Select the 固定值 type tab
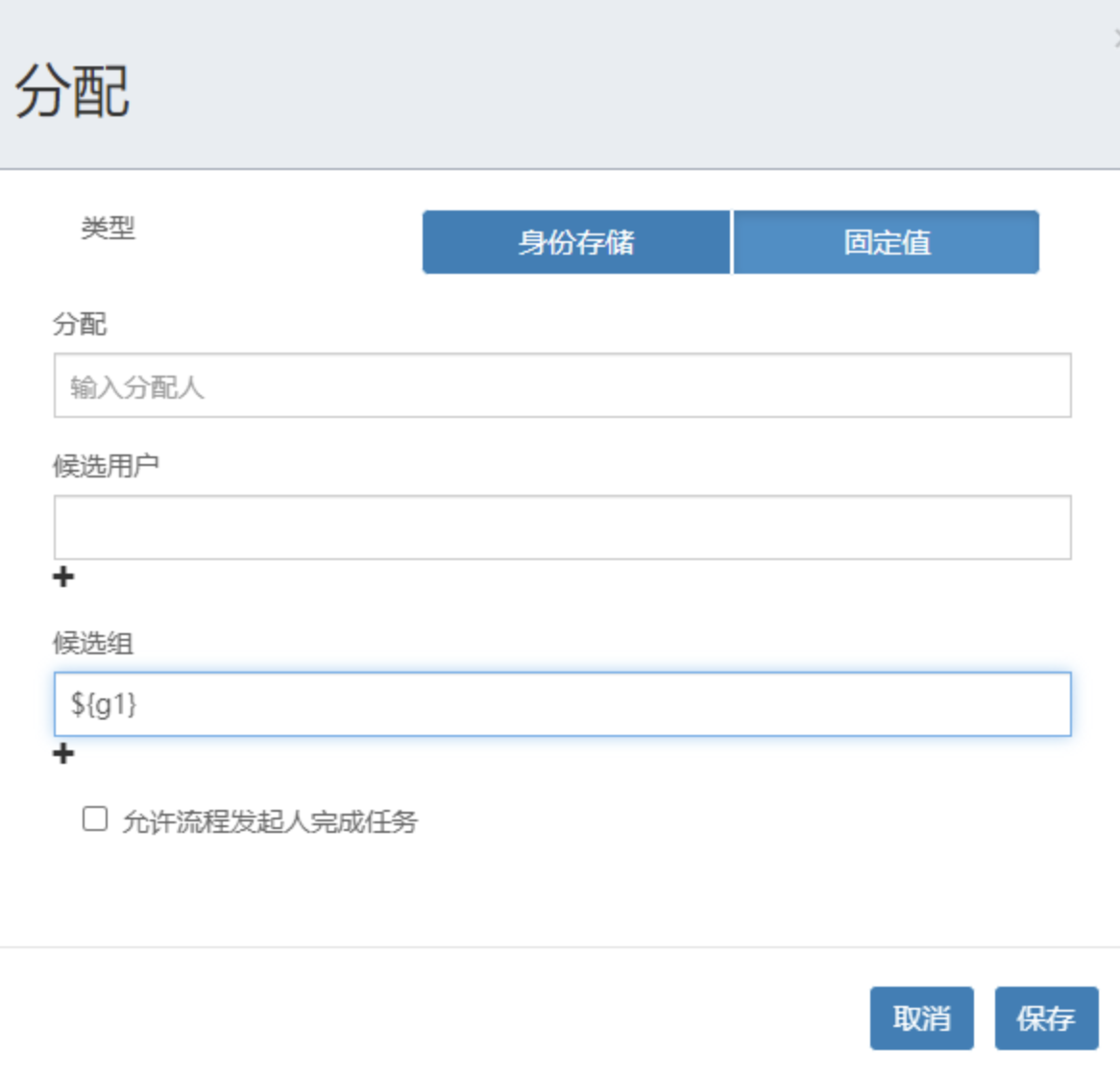 pyautogui.click(x=886, y=242)
